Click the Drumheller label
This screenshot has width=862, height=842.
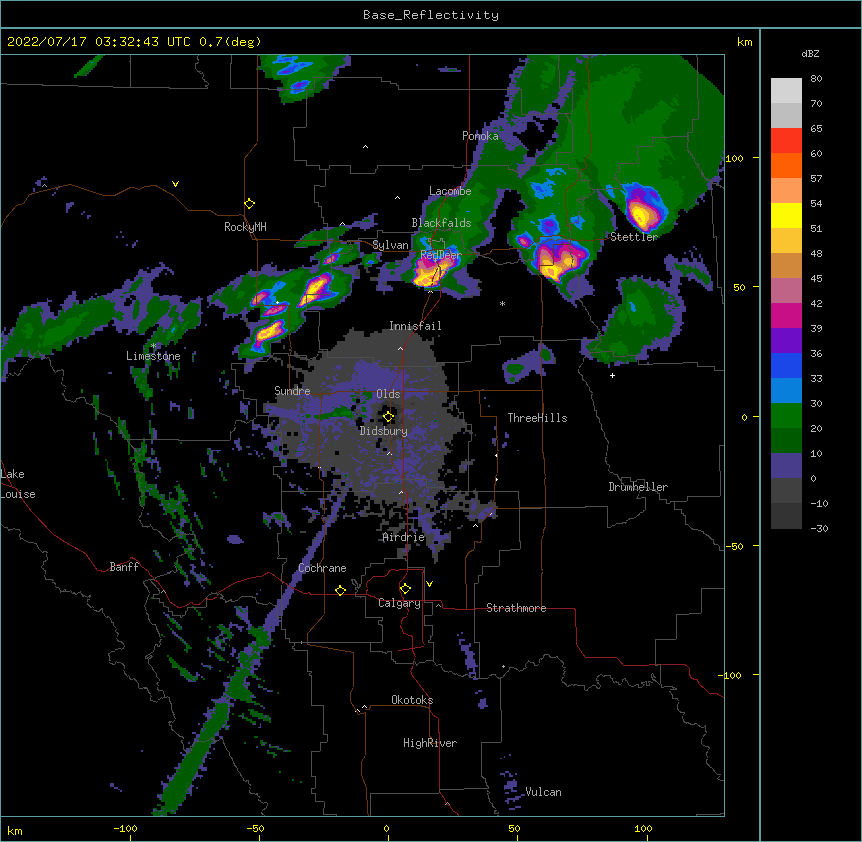pos(638,487)
